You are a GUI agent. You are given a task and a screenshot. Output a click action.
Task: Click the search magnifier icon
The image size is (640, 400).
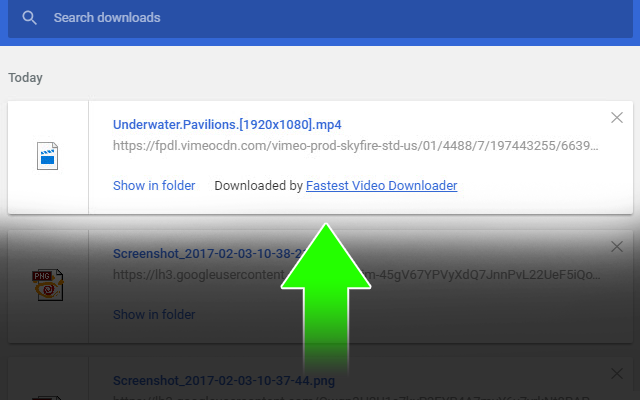tap(29, 18)
